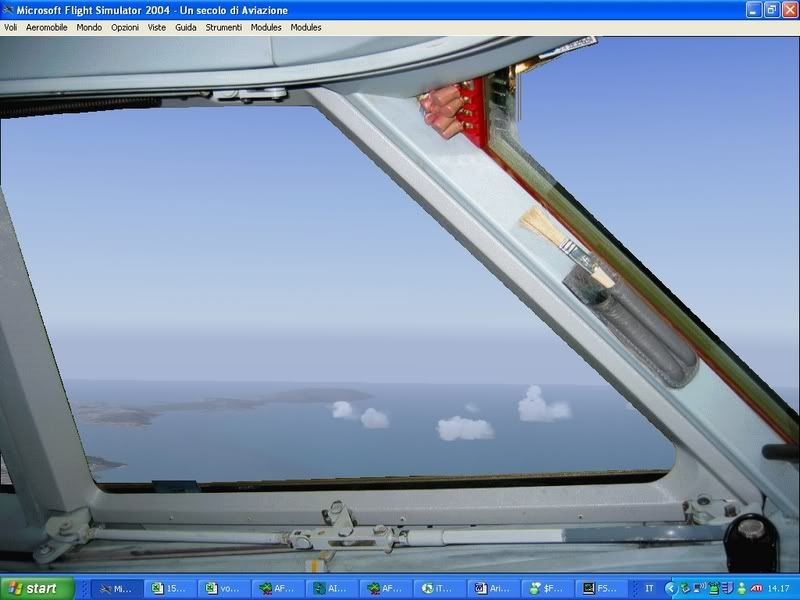800x600 pixels.
Task: Click the clock showing 14.17
Action: (x=779, y=588)
